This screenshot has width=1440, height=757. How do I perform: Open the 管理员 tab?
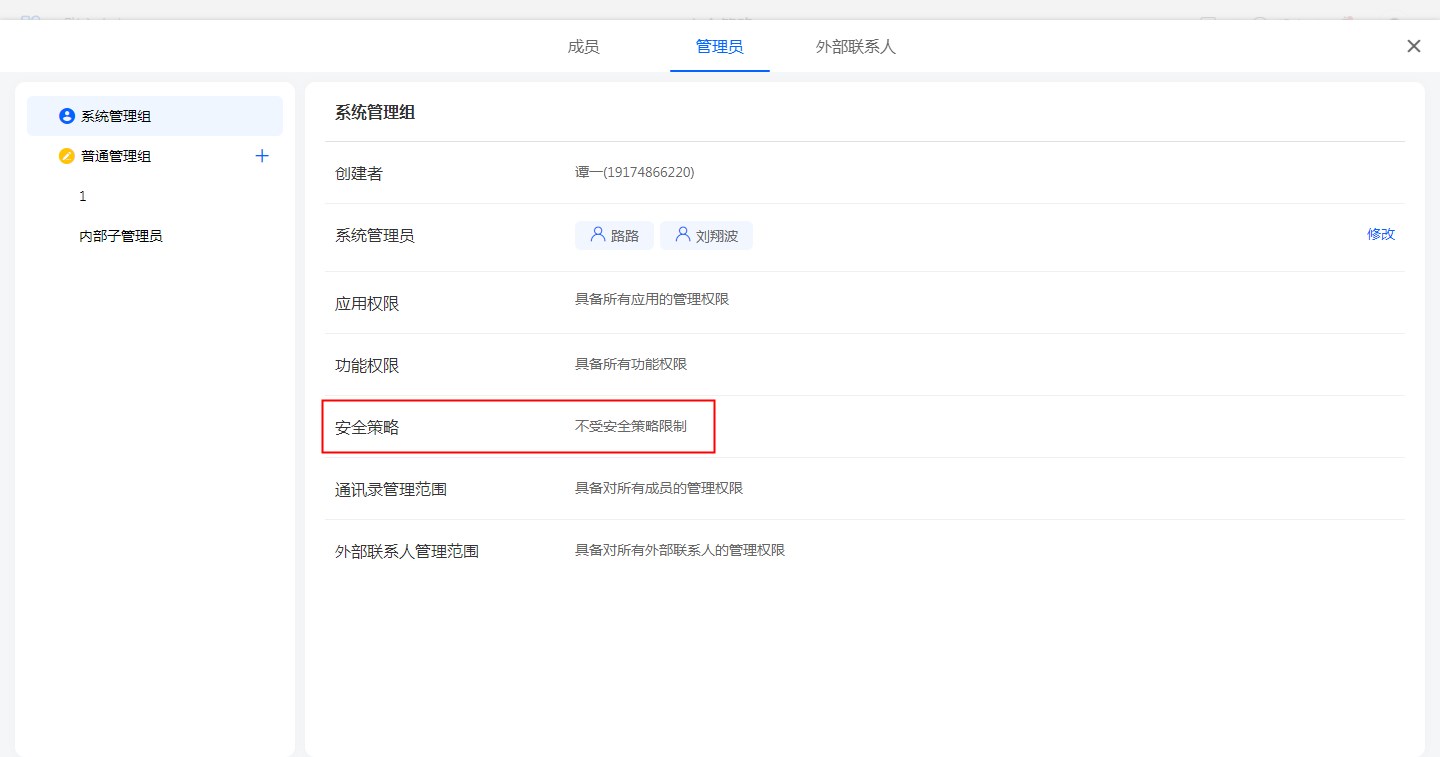[x=719, y=47]
